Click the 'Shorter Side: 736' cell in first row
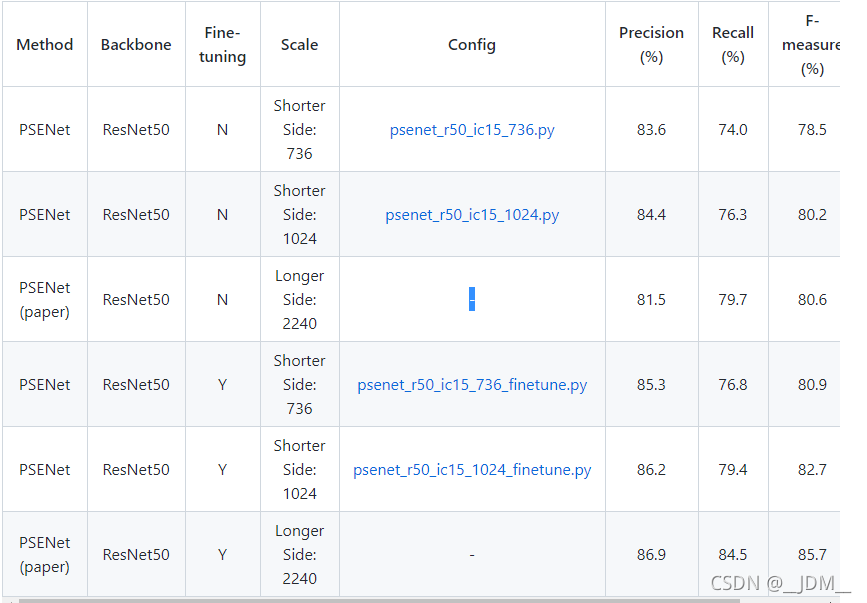Viewport: 867px width, 603px height. [299, 130]
